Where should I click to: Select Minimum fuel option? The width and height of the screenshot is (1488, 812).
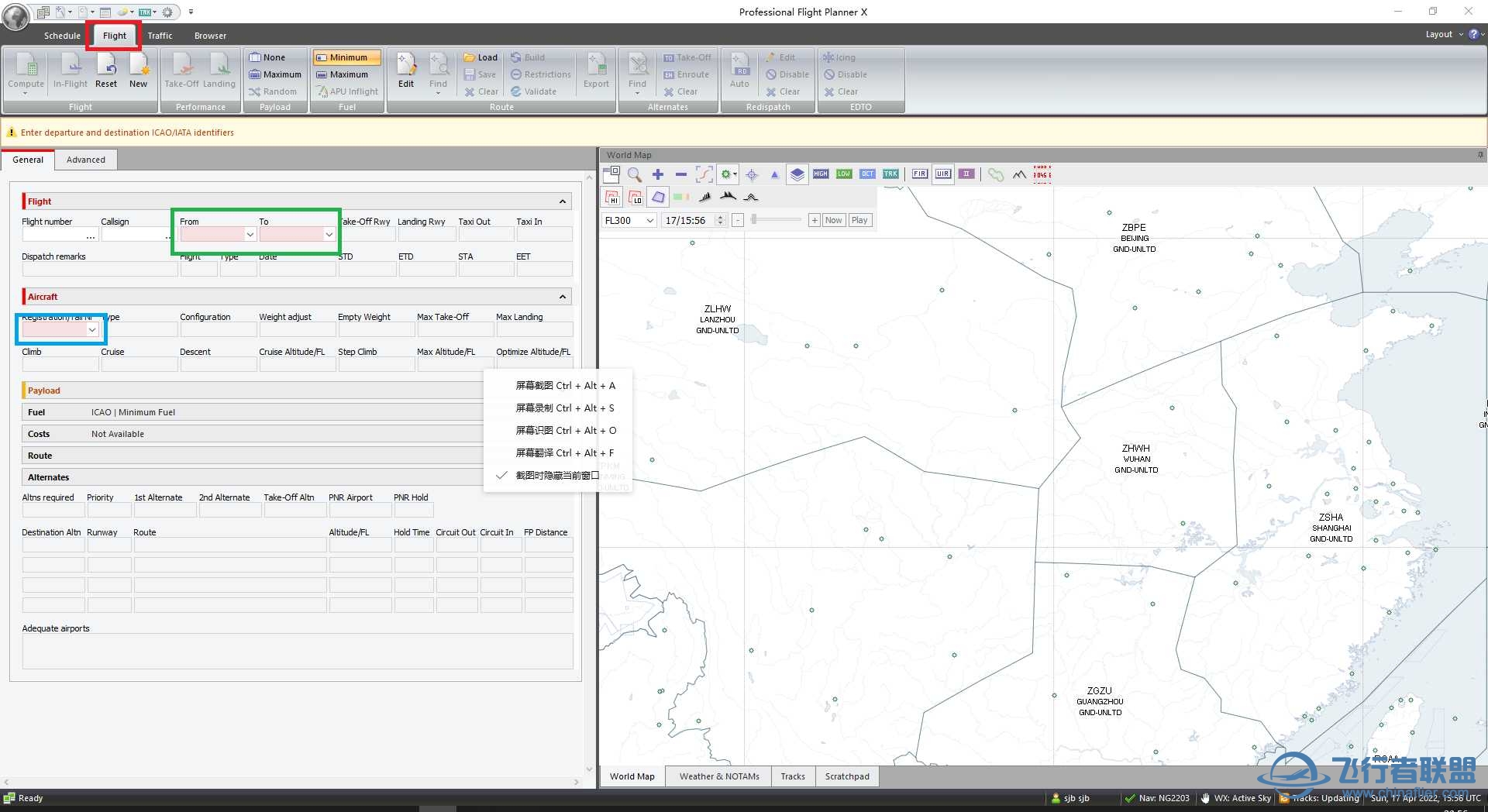click(x=346, y=57)
